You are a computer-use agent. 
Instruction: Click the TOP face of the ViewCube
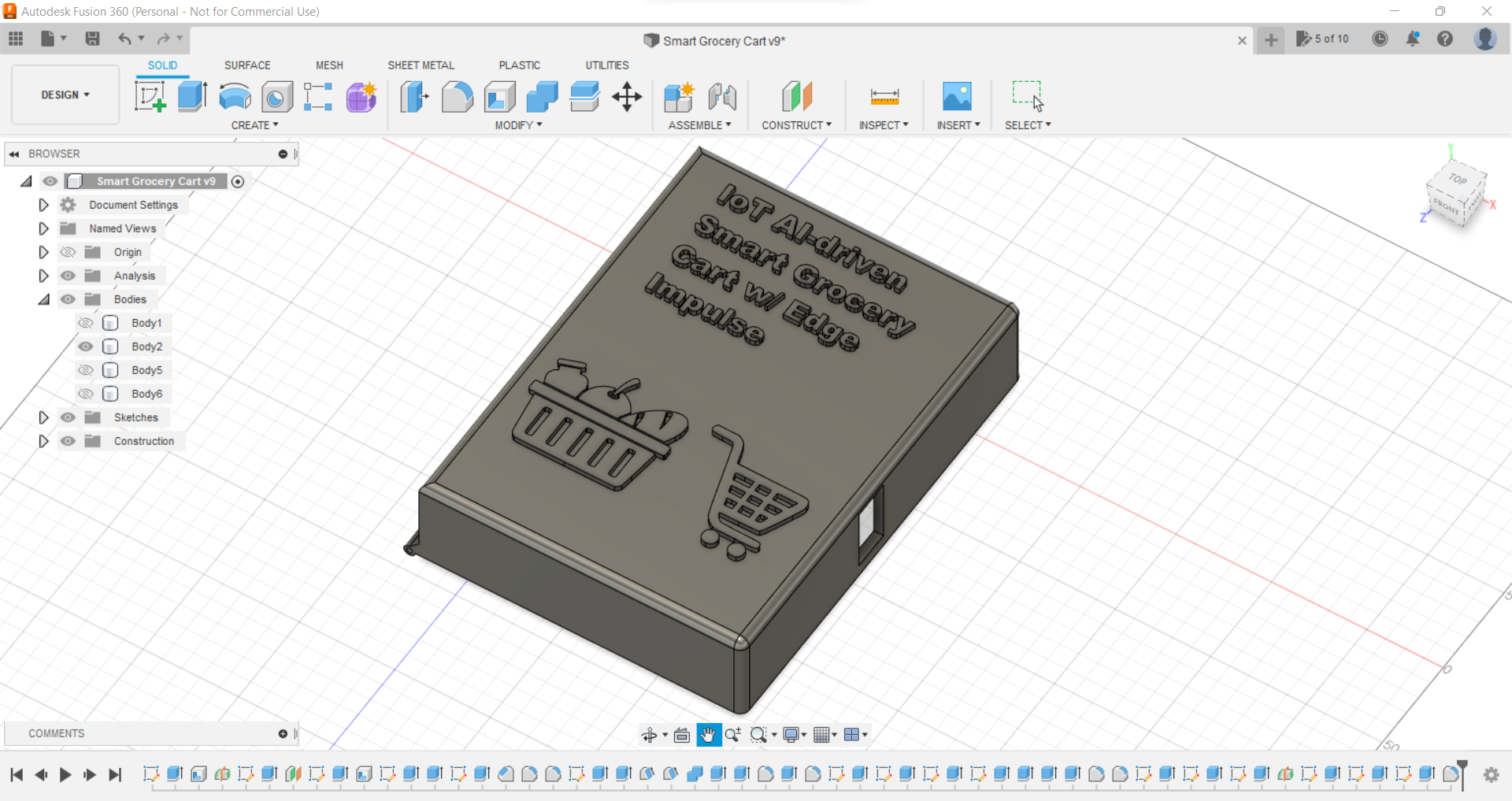[1456, 180]
